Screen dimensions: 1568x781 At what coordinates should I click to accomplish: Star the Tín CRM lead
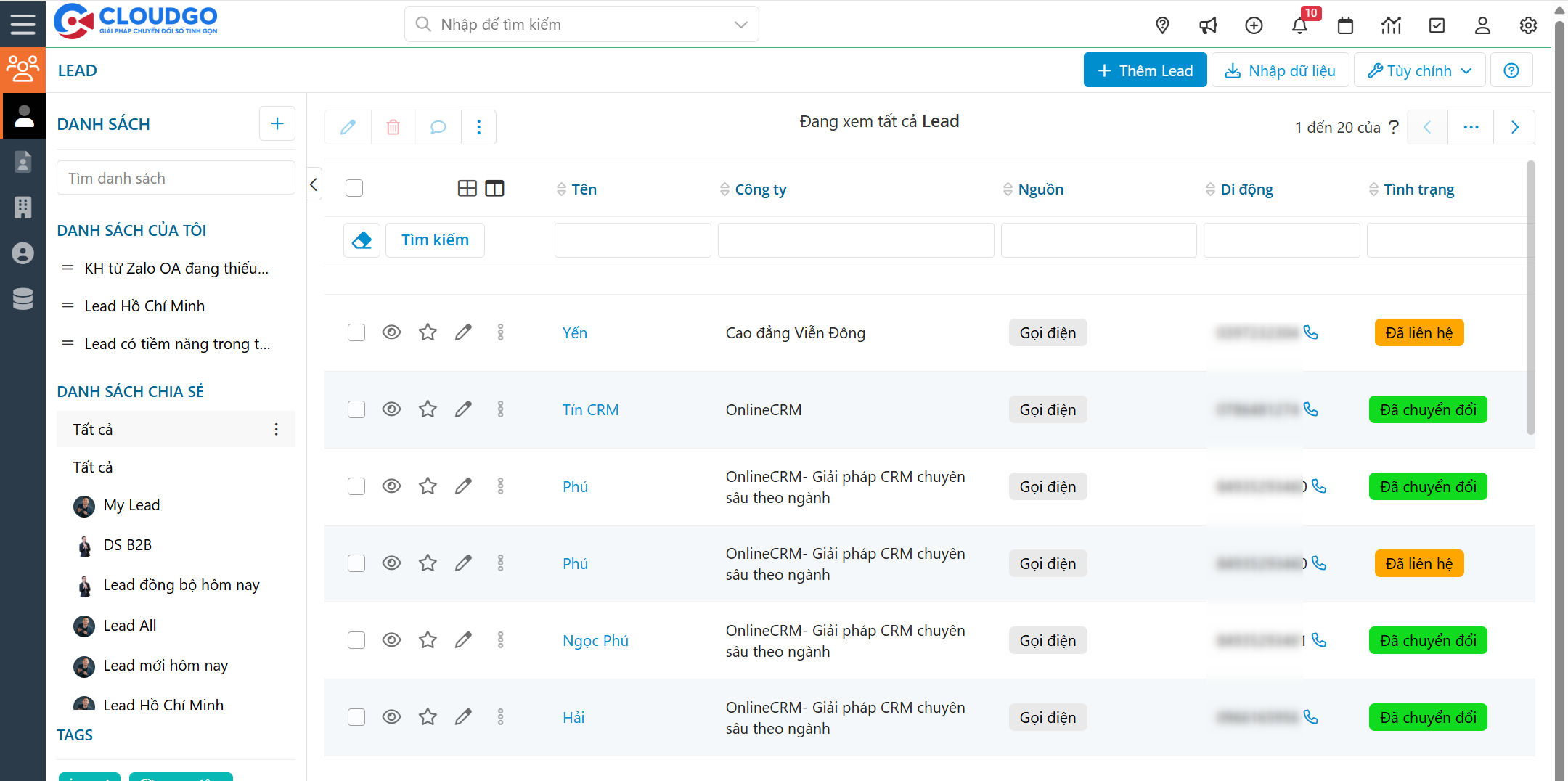click(428, 409)
